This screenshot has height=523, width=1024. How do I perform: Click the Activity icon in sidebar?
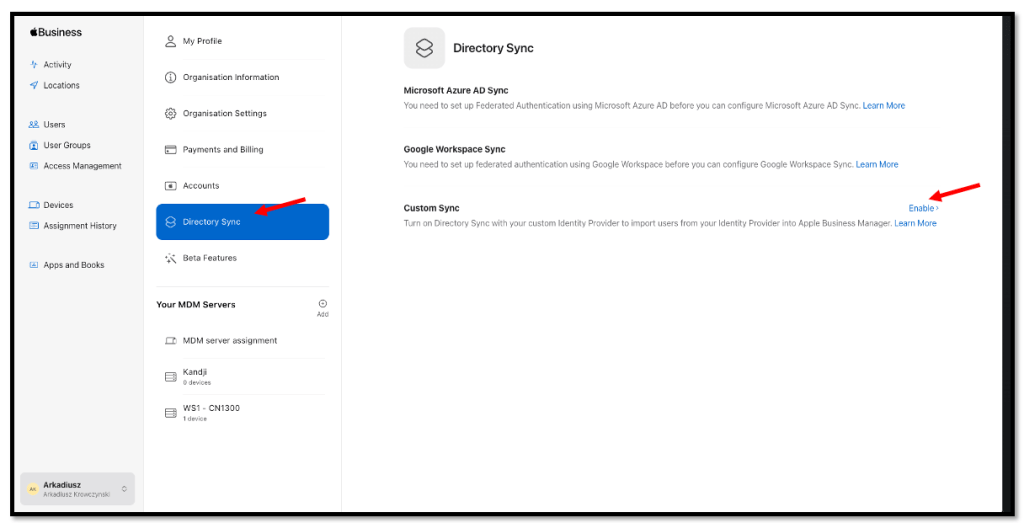pyautogui.click(x=34, y=65)
